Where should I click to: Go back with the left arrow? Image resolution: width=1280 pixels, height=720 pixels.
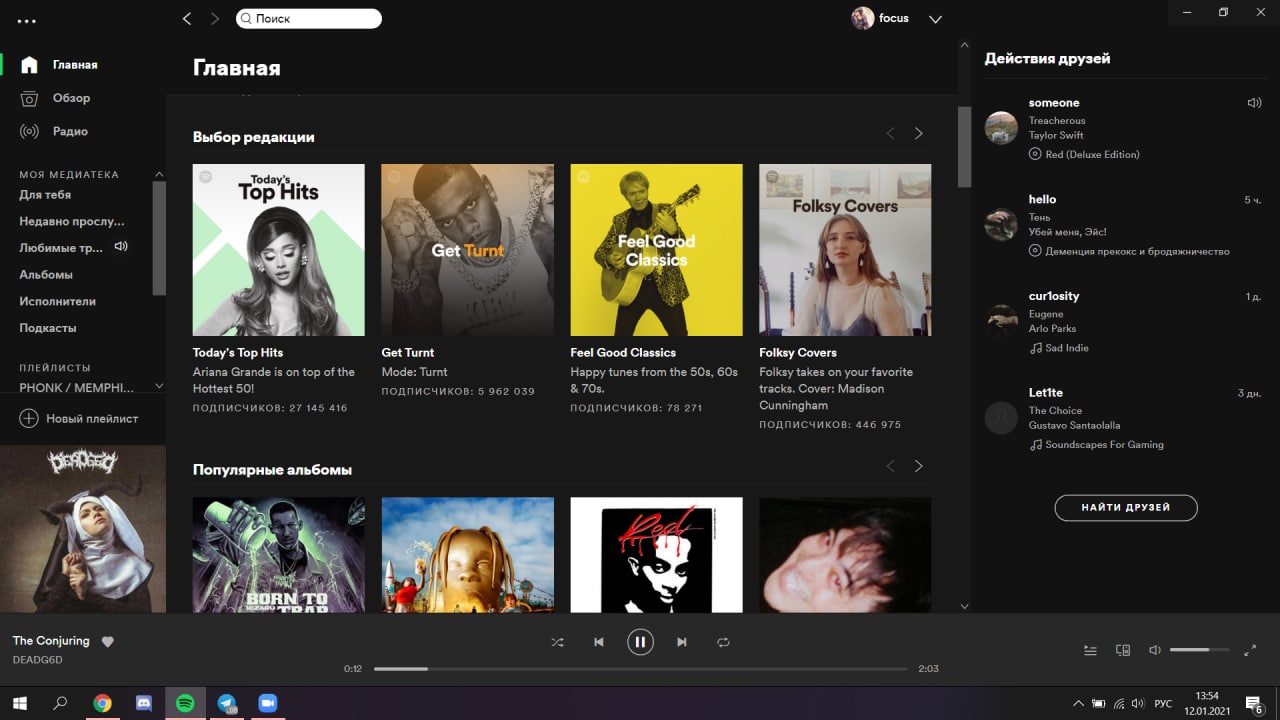(x=186, y=19)
